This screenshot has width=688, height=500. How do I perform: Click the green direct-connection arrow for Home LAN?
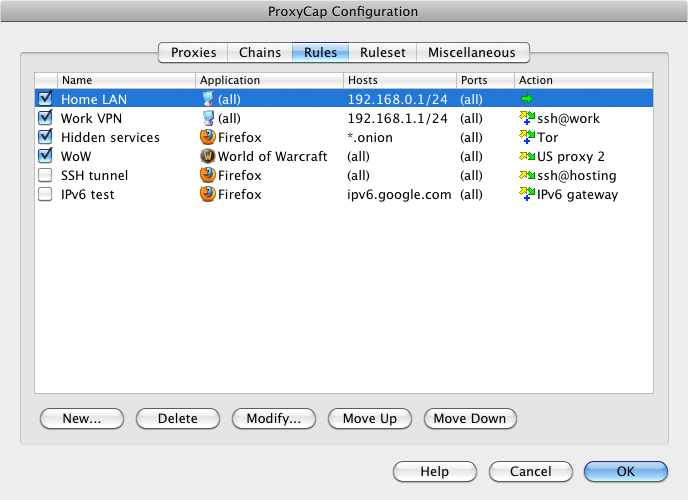(x=526, y=99)
